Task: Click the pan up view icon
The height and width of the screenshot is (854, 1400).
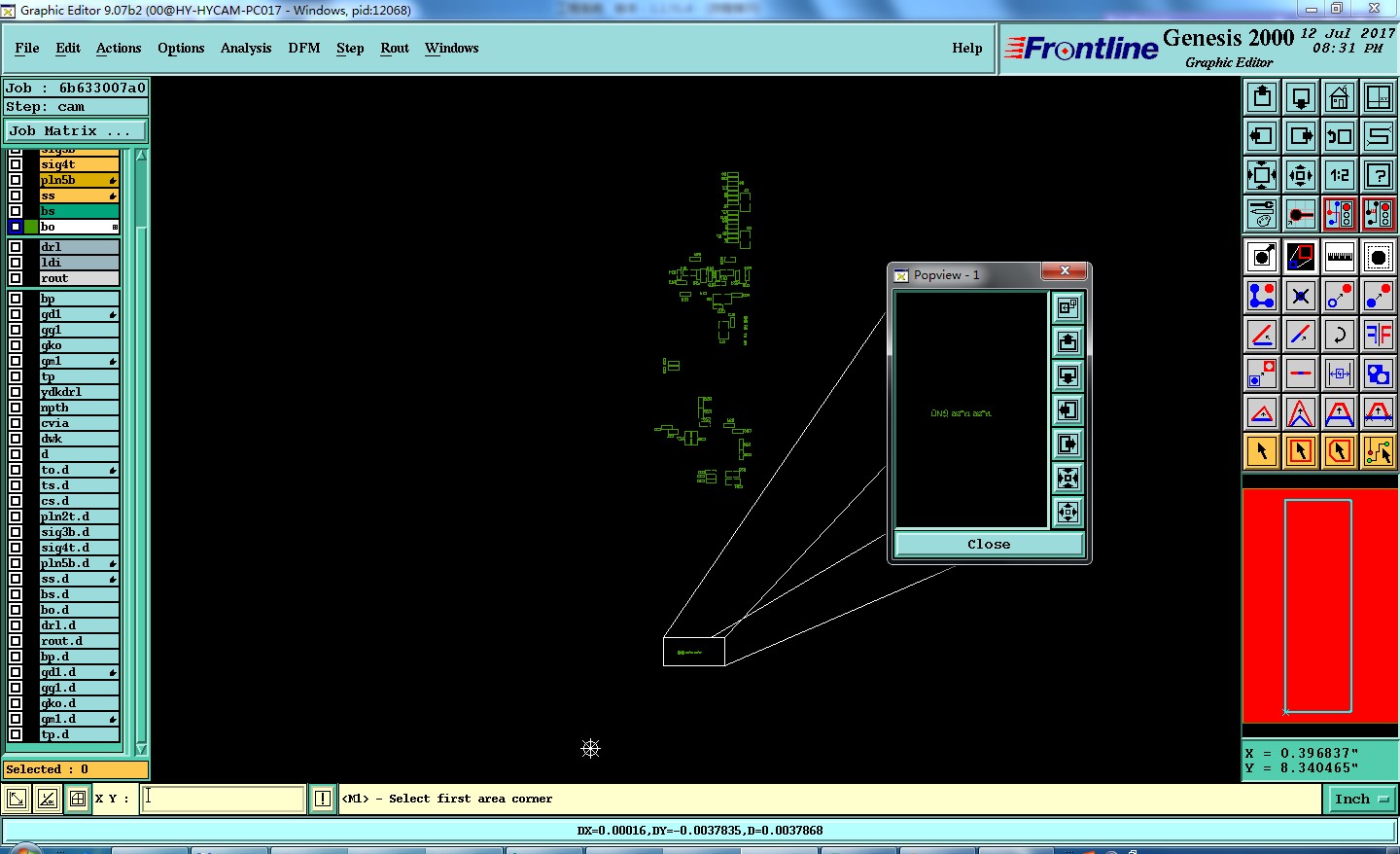Action: [1262, 97]
